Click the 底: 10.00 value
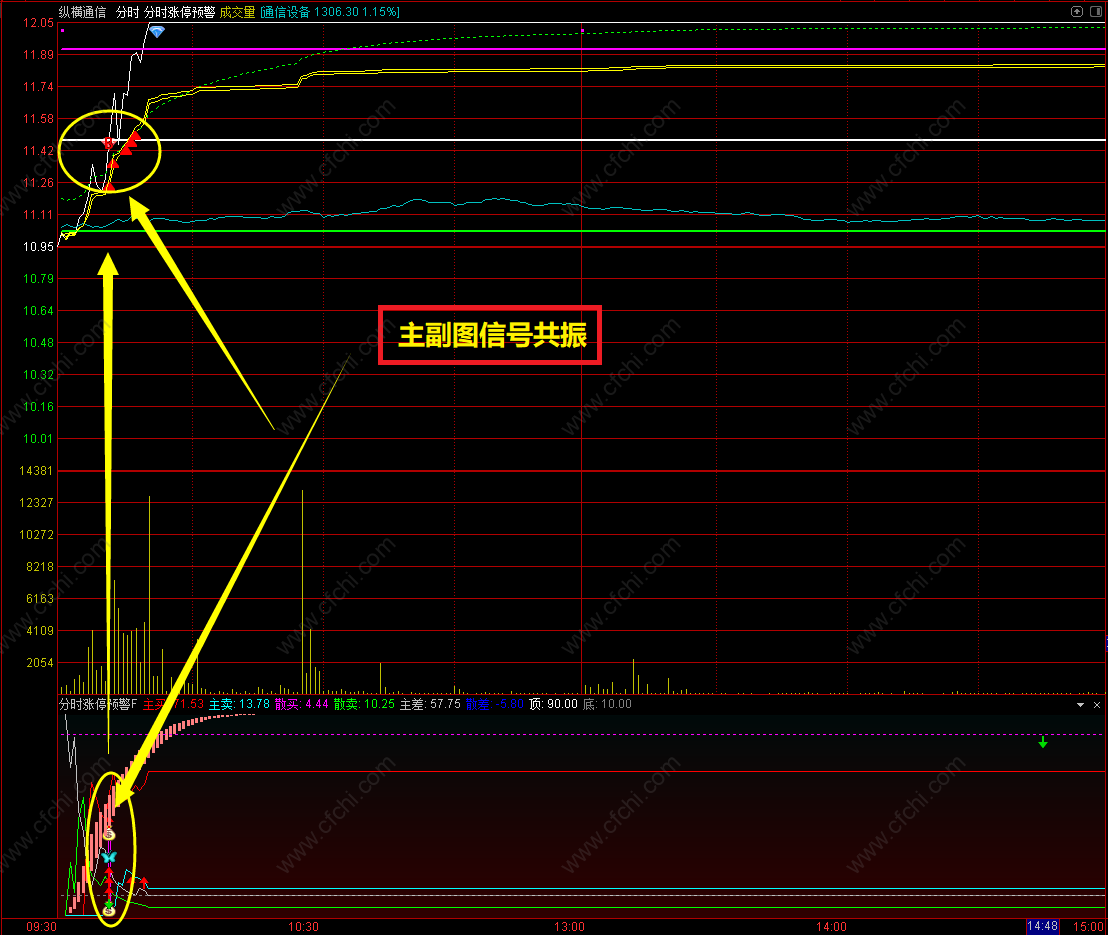 (x=607, y=704)
